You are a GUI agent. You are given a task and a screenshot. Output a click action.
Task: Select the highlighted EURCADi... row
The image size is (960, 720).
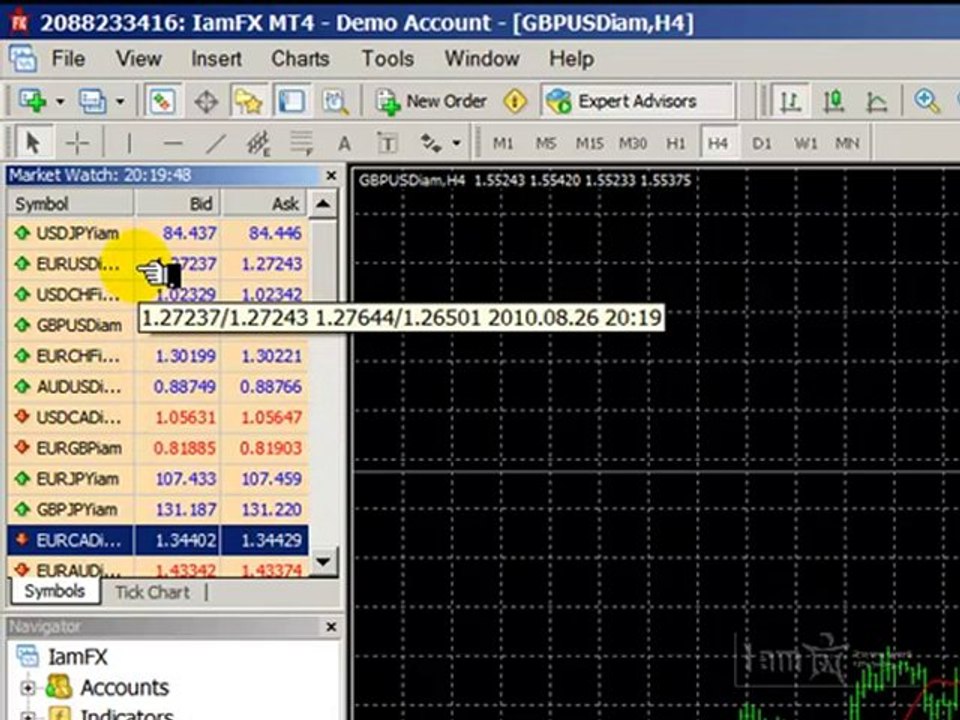(158, 540)
